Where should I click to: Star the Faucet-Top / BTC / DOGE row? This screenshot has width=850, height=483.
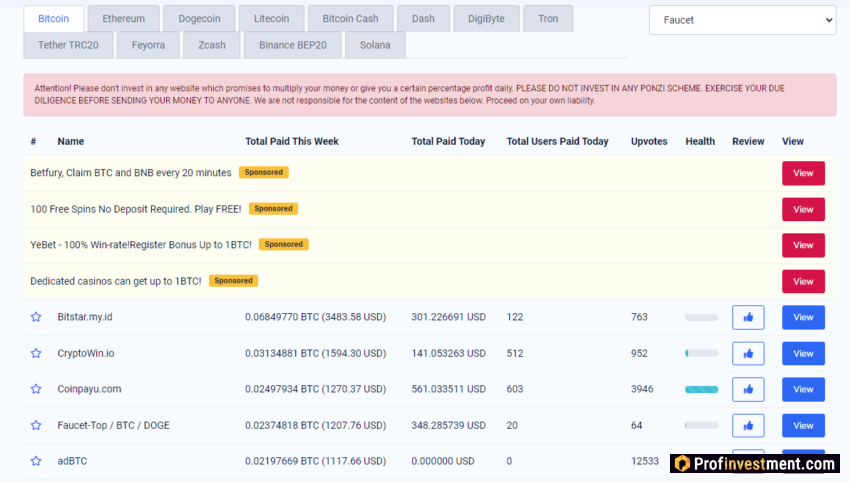(x=36, y=426)
